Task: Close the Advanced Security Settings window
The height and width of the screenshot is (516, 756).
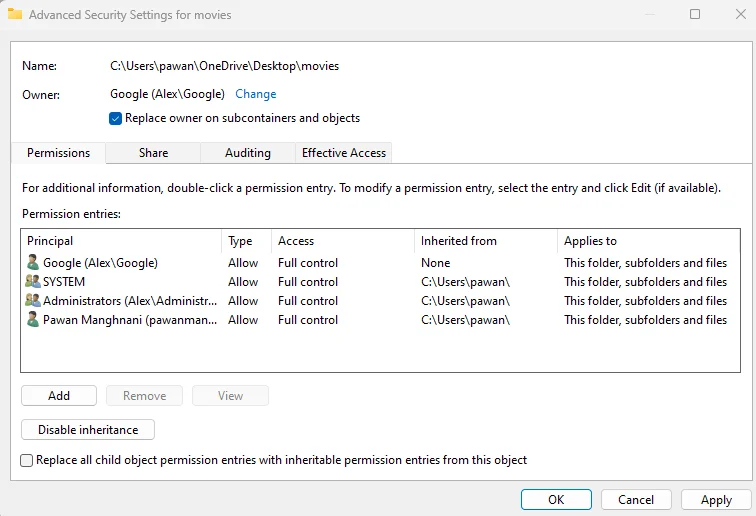Action: coord(741,14)
